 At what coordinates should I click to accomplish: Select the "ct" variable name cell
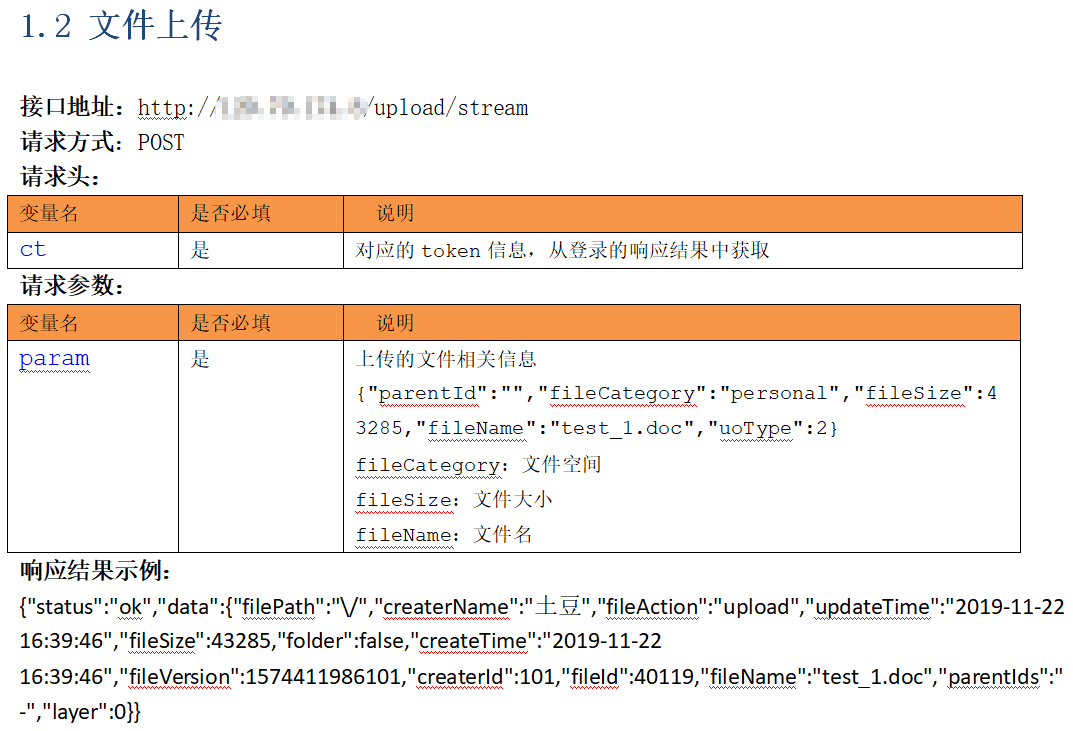[x=33, y=250]
